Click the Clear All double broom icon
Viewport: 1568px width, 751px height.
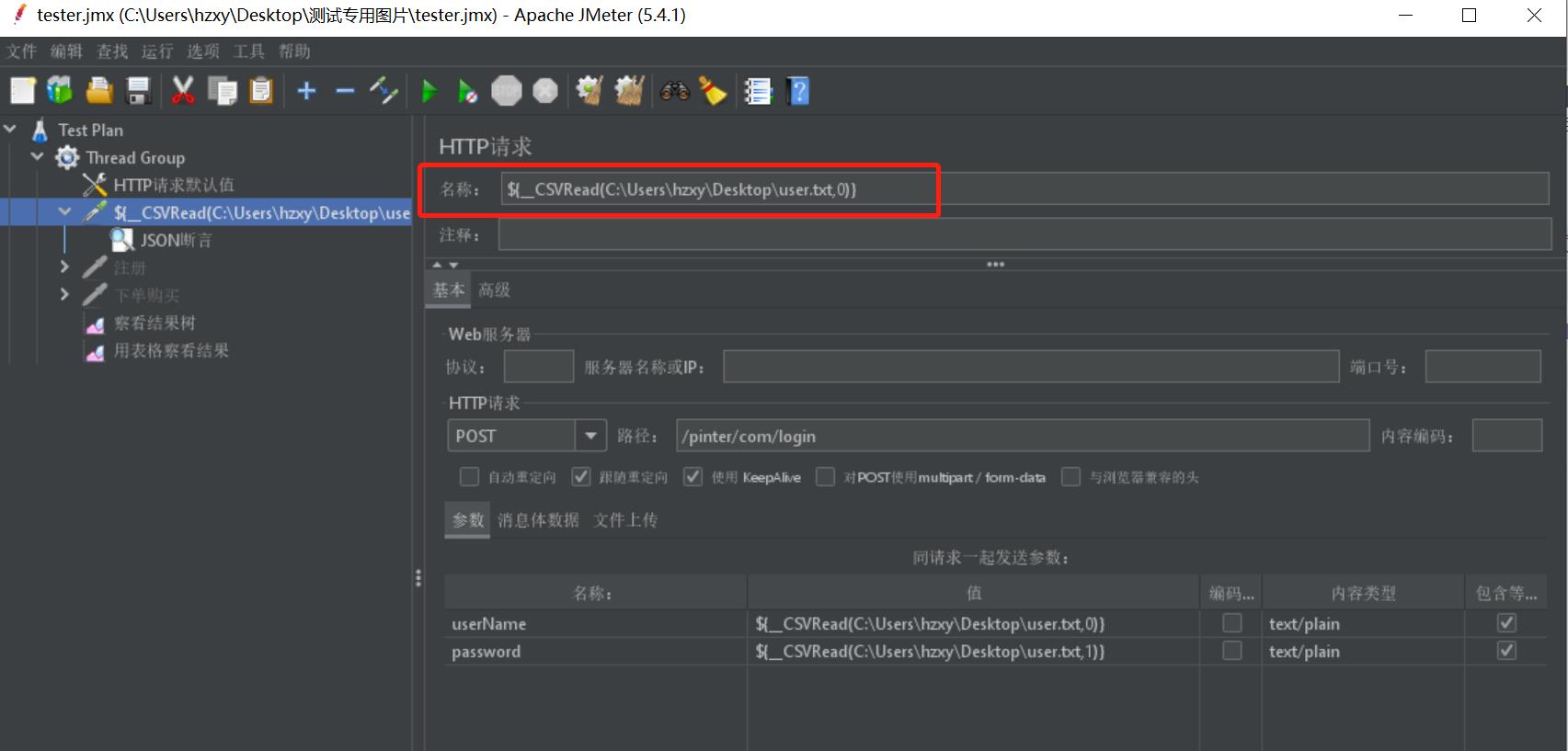629,91
